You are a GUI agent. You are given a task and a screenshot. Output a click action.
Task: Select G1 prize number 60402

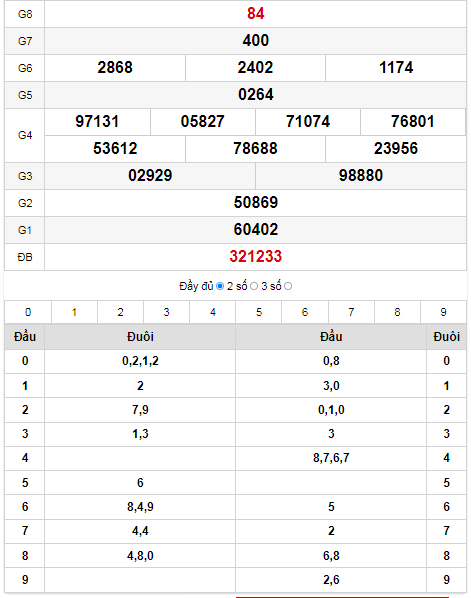[x=256, y=230]
